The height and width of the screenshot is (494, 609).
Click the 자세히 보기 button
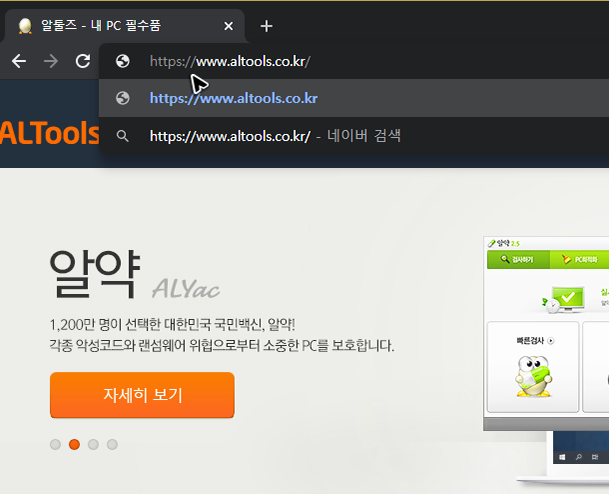coord(142,395)
